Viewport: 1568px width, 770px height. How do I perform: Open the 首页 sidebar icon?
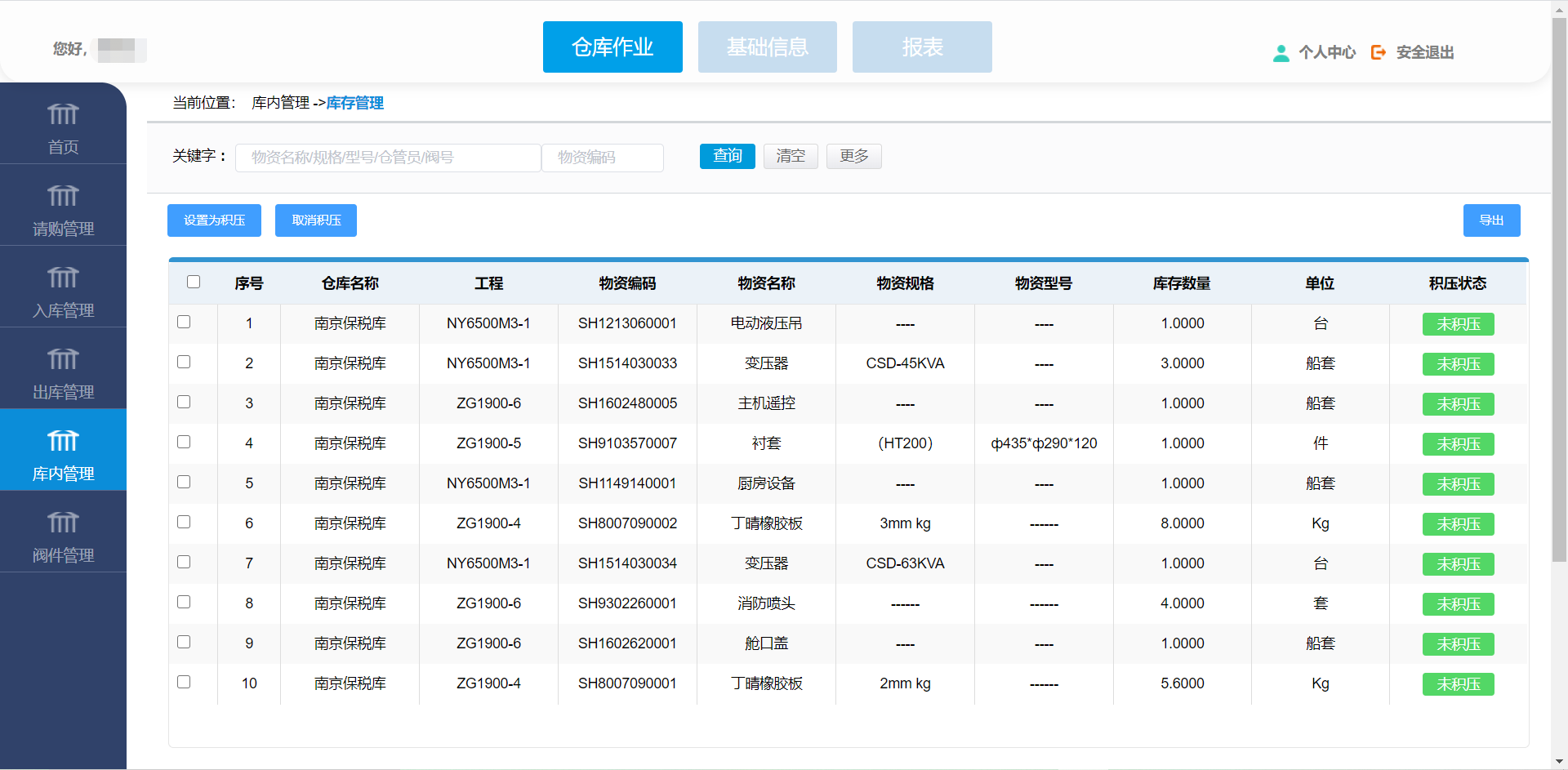(x=63, y=114)
